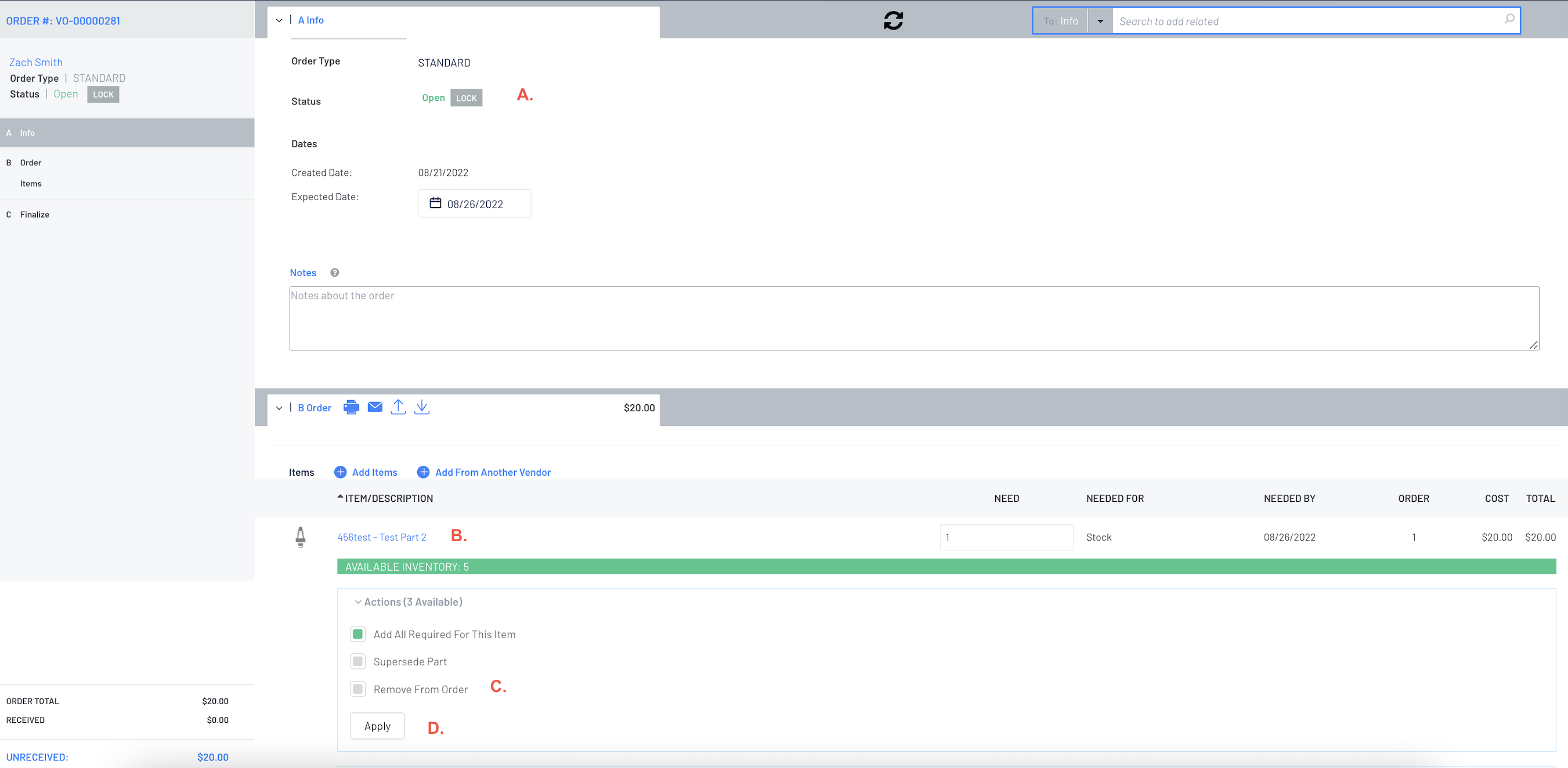The width and height of the screenshot is (1568, 768).
Task: Click the NEED column header
Action: tap(1007, 498)
